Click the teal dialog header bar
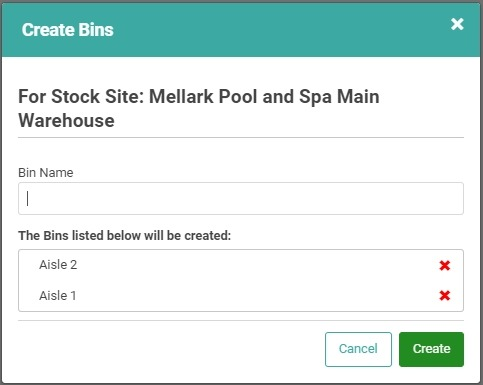The width and height of the screenshot is (483, 385). [x=241, y=30]
